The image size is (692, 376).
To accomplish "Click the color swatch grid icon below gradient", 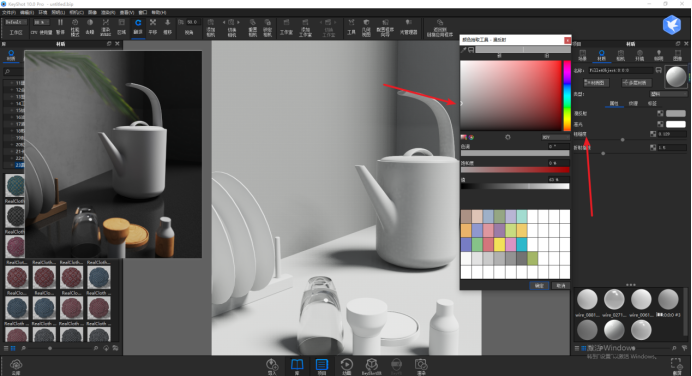I will coord(464,137).
